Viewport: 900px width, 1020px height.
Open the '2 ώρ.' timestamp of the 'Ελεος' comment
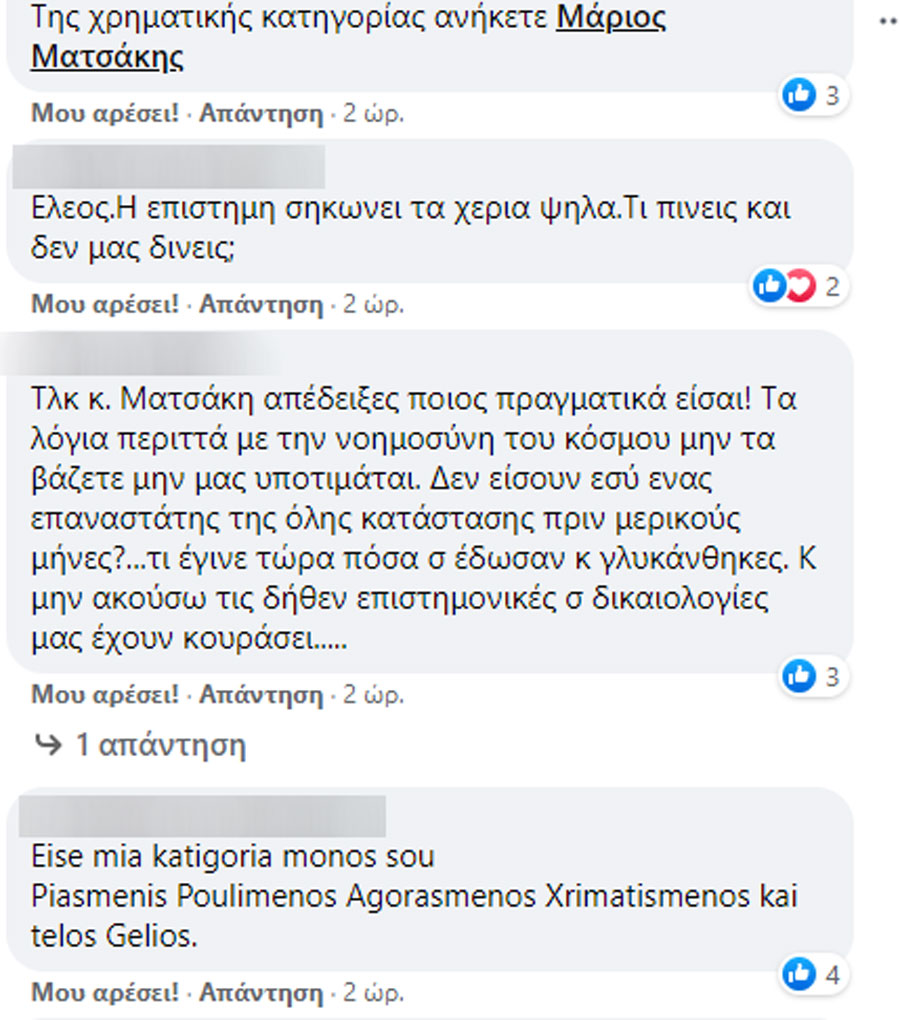pos(374,304)
